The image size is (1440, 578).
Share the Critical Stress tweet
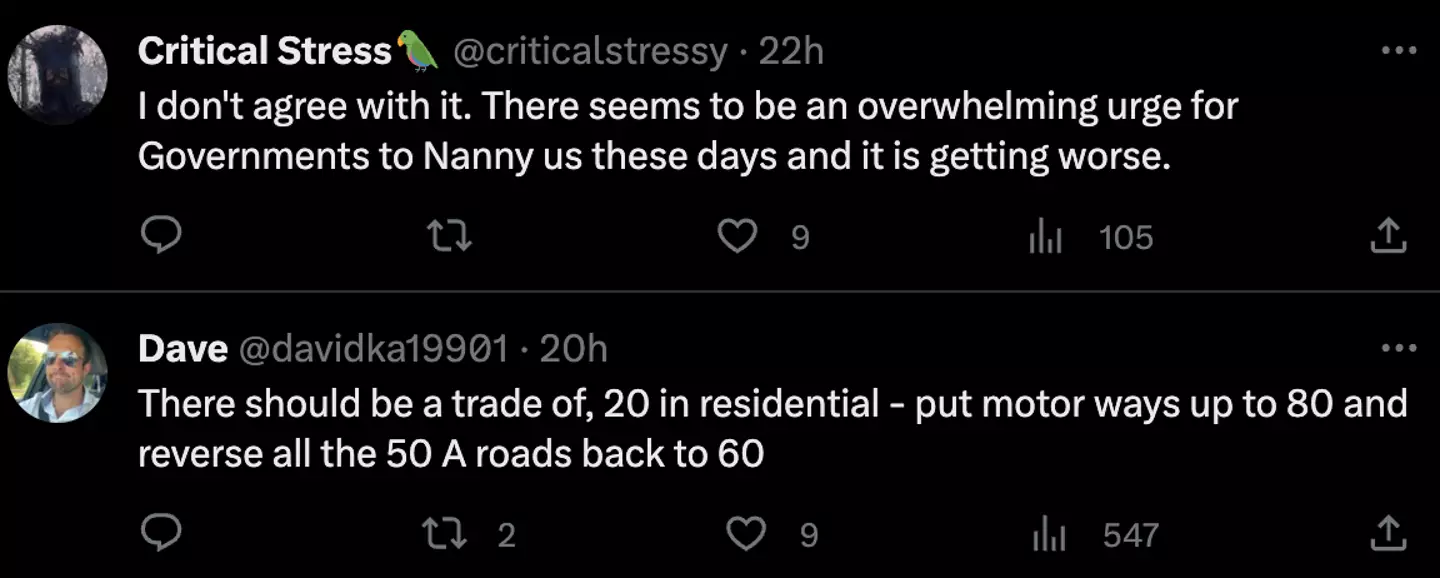tap(1388, 236)
